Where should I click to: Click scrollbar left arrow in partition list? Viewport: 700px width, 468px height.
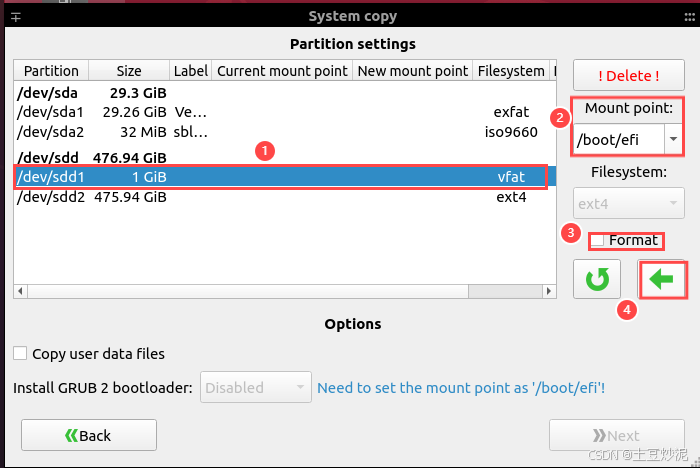[20, 291]
